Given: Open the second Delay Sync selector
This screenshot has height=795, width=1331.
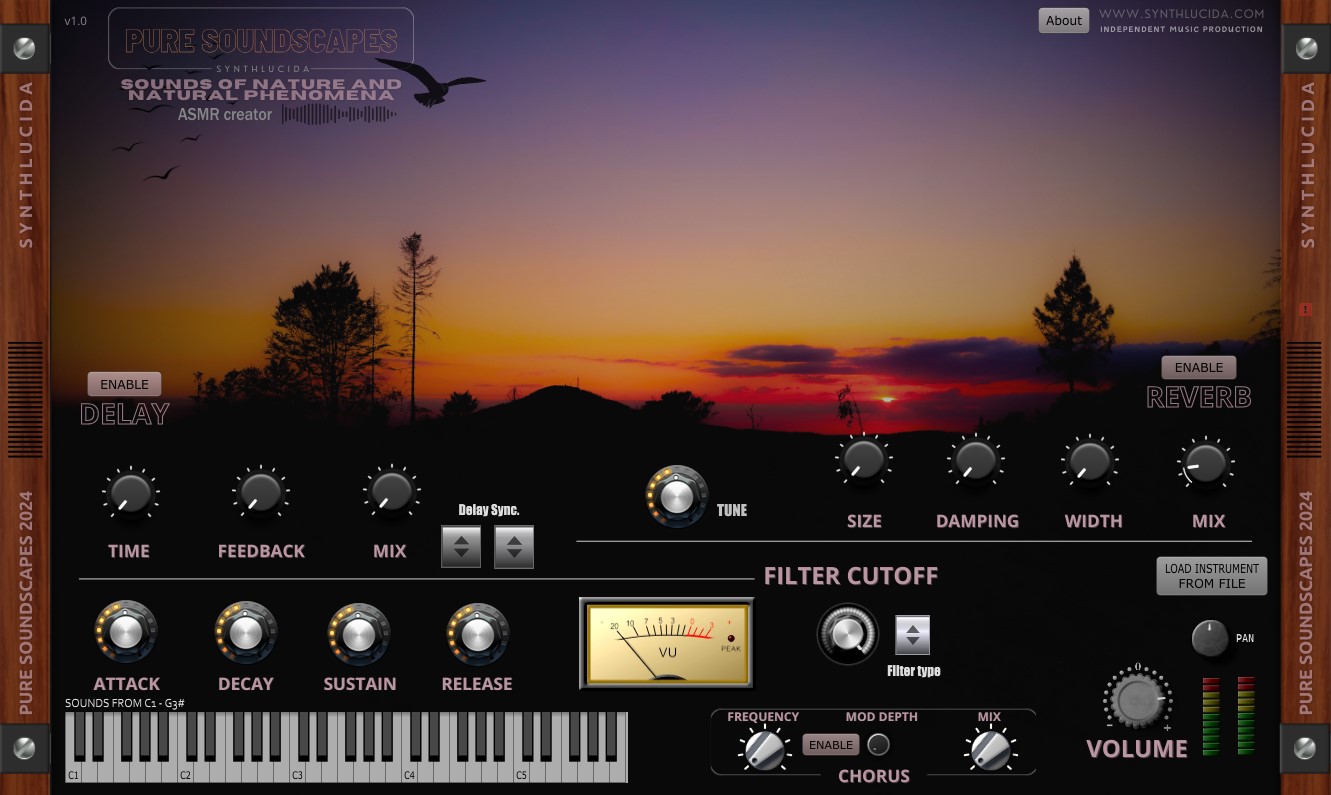Looking at the screenshot, I should [514, 547].
